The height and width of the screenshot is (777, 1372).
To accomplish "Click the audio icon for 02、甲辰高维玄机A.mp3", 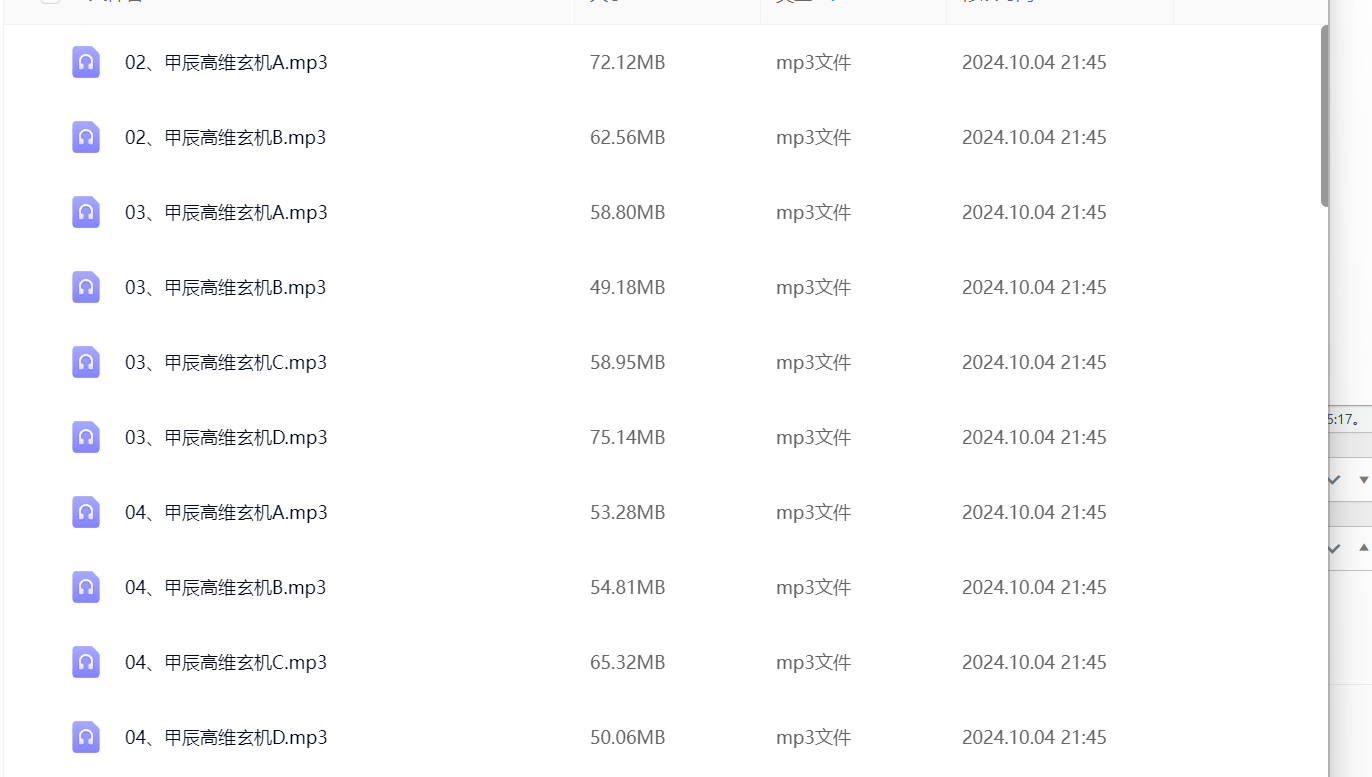I will pyautogui.click(x=86, y=62).
